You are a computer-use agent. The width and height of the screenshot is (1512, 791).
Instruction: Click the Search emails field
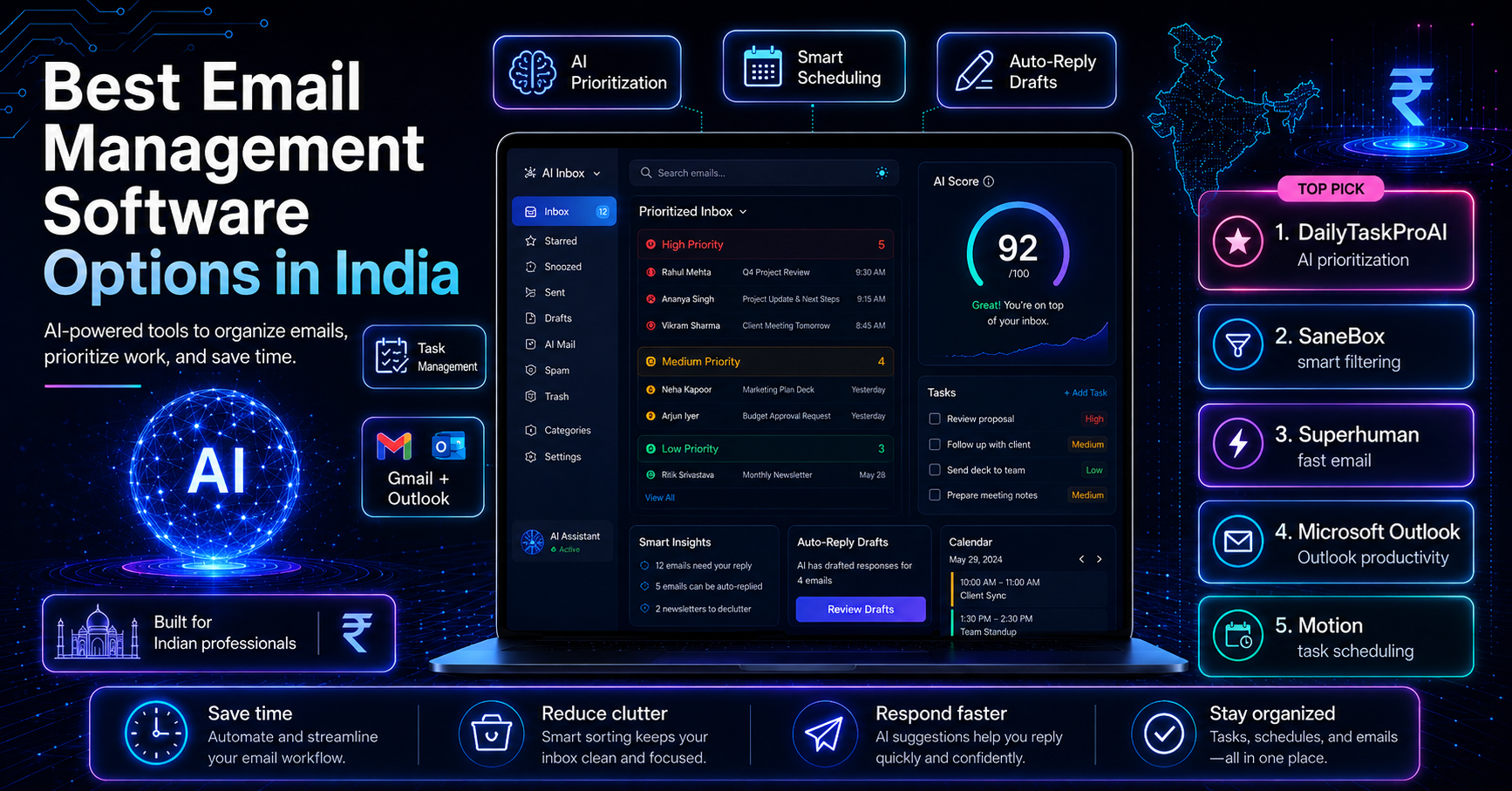[x=764, y=173]
